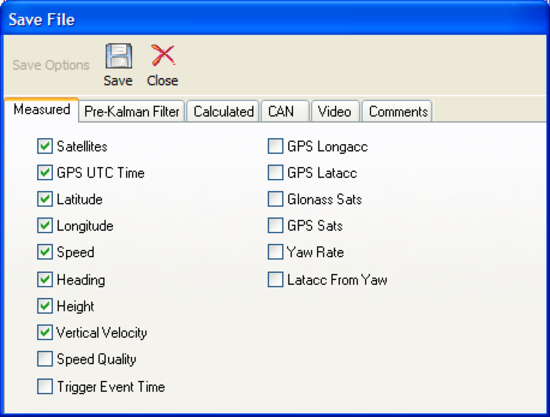Click the red X Close icon
Screen dimensions: 550x417
pos(163,55)
